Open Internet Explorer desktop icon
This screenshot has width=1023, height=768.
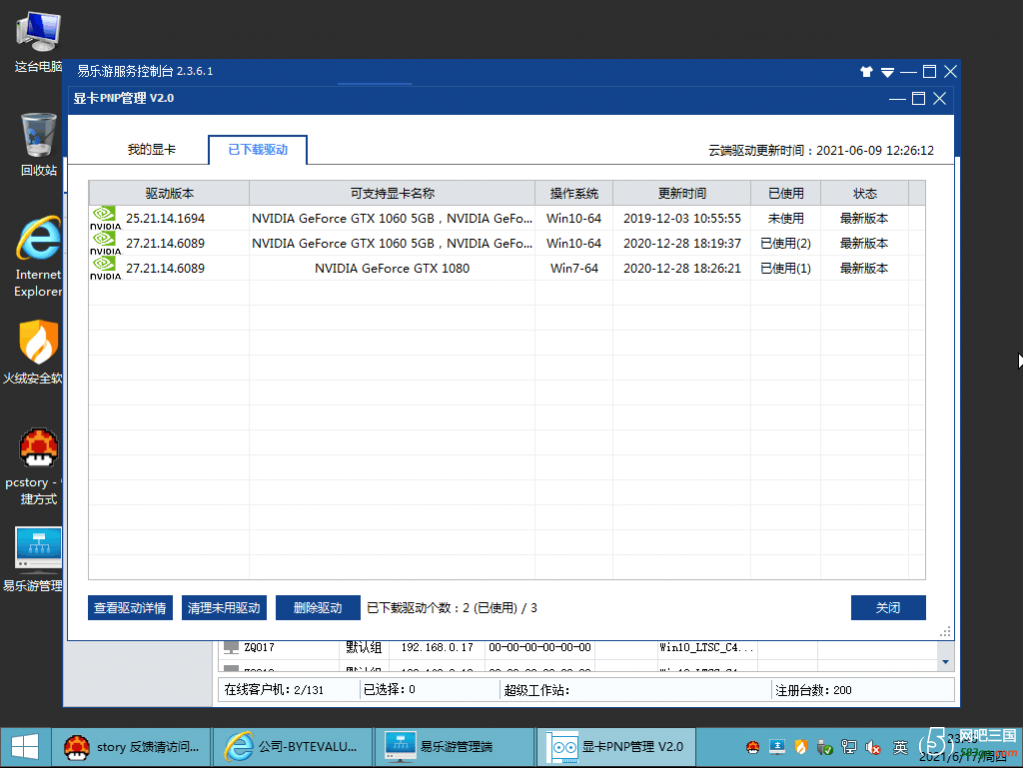[x=38, y=257]
